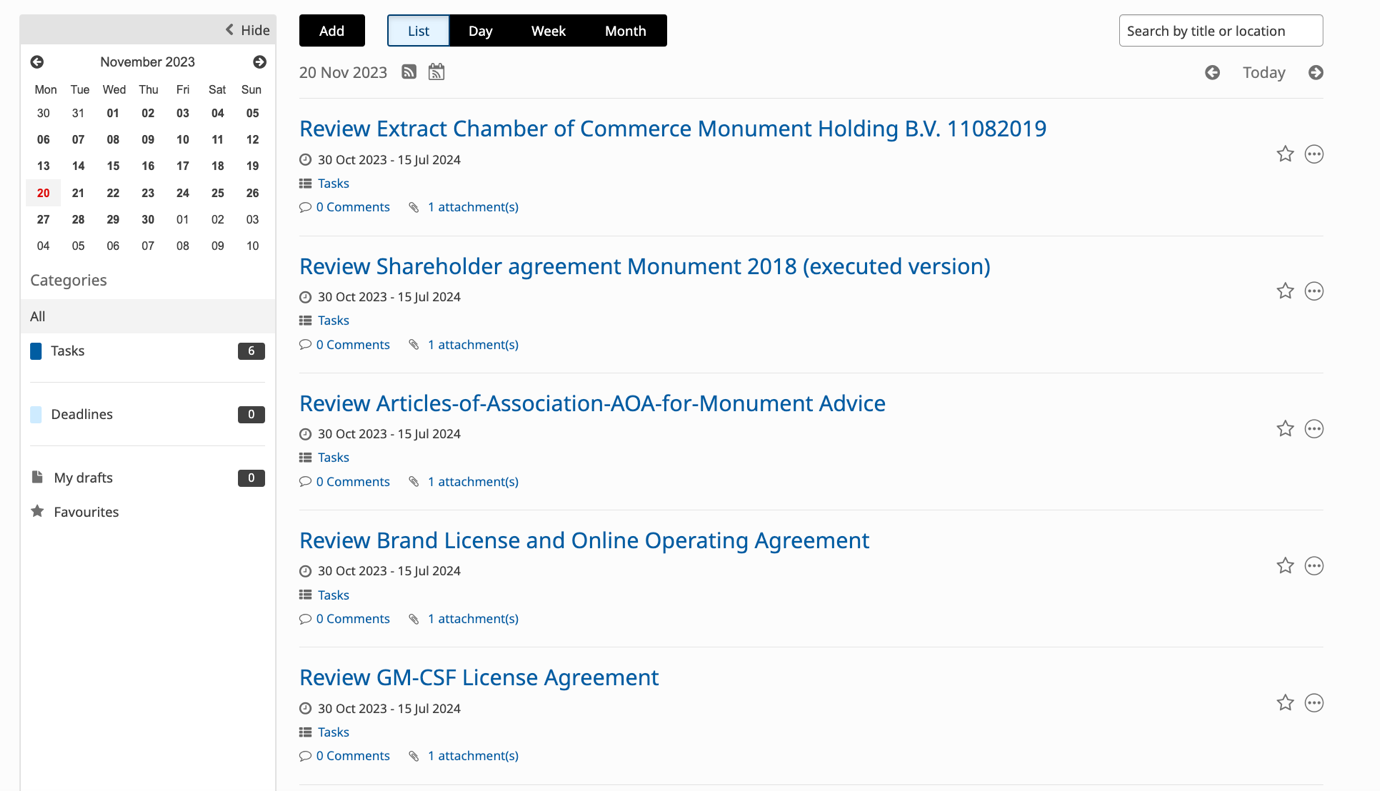Favourite the Shareholder agreement Monument 2018 task

pyautogui.click(x=1285, y=291)
